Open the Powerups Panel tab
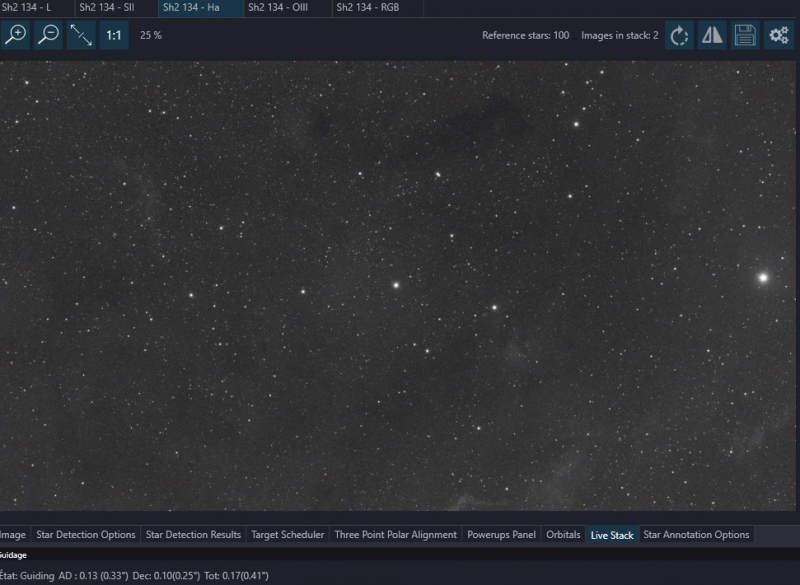This screenshot has width=800, height=585. [x=502, y=535]
